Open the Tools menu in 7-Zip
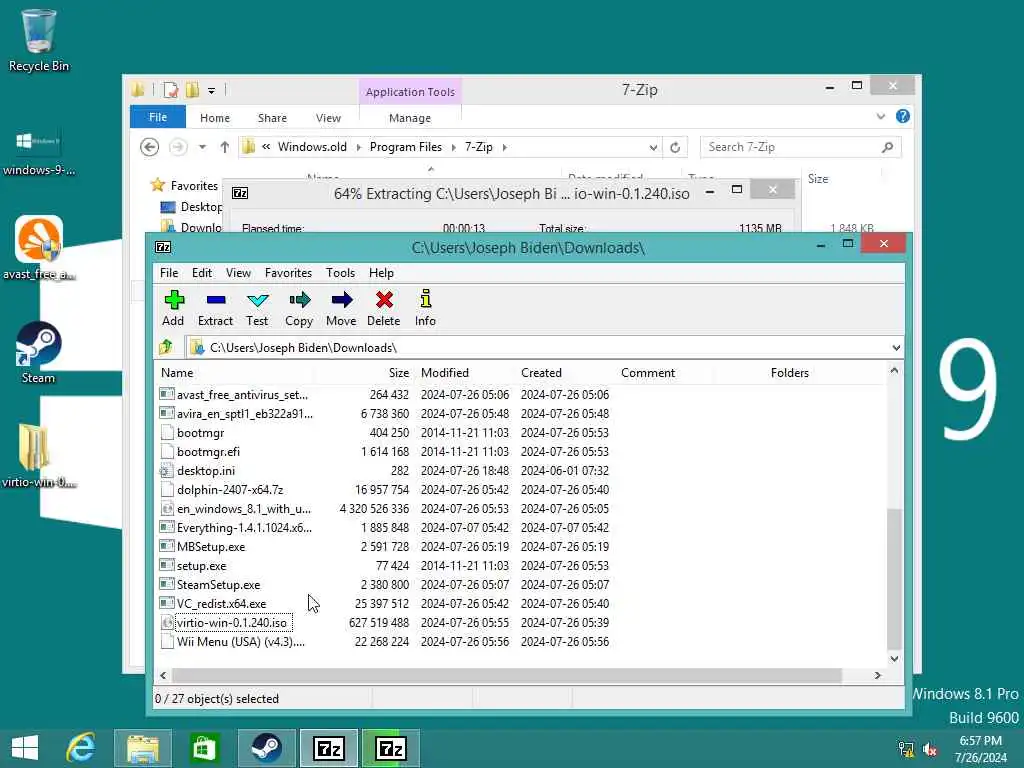This screenshot has height=768, width=1024. (340, 272)
